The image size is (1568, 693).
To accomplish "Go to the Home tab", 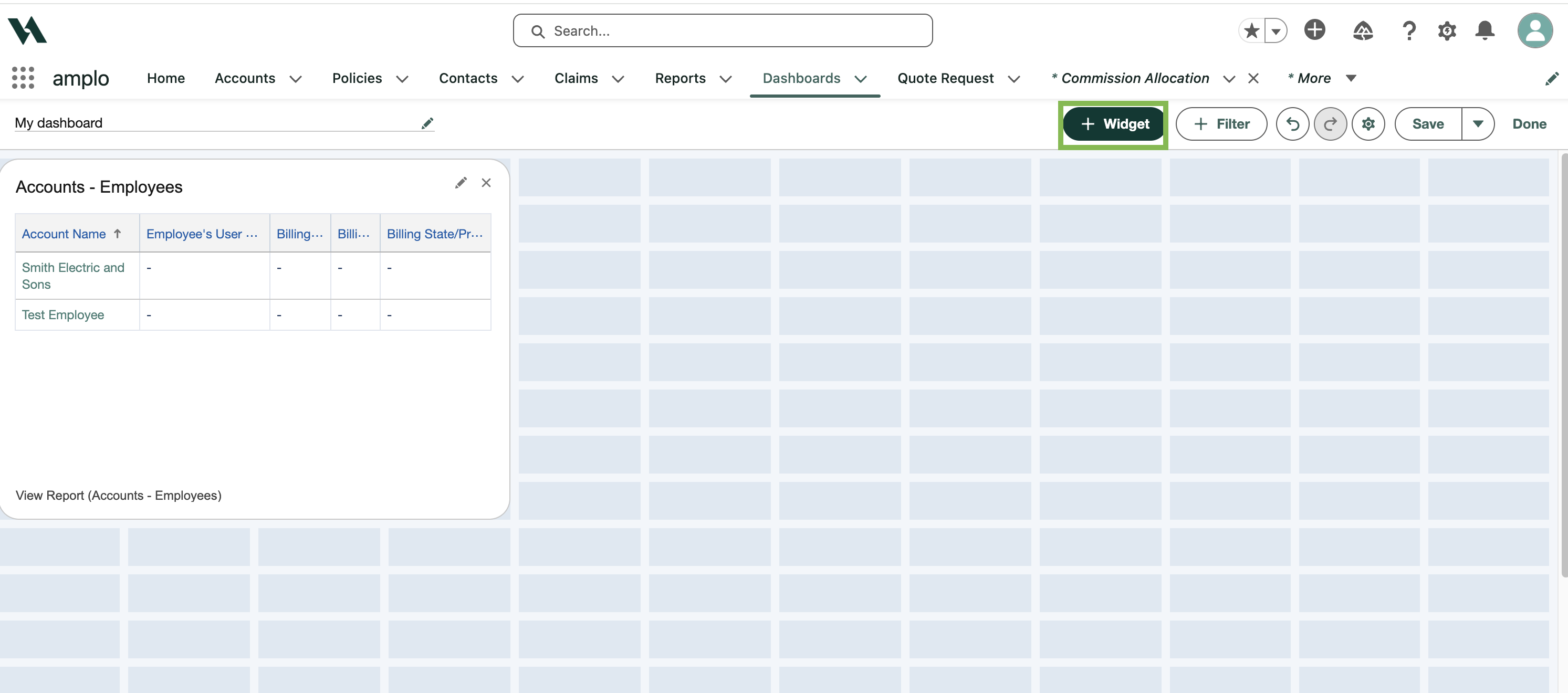I will coord(165,78).
